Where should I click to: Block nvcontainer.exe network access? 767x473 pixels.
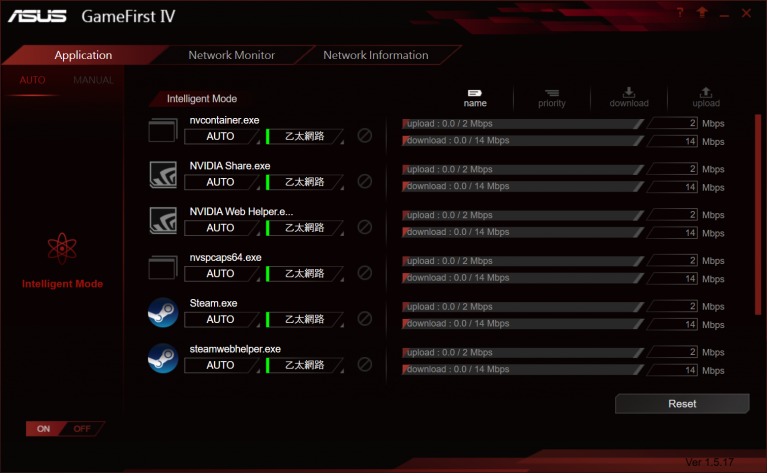tap(364, 135)
